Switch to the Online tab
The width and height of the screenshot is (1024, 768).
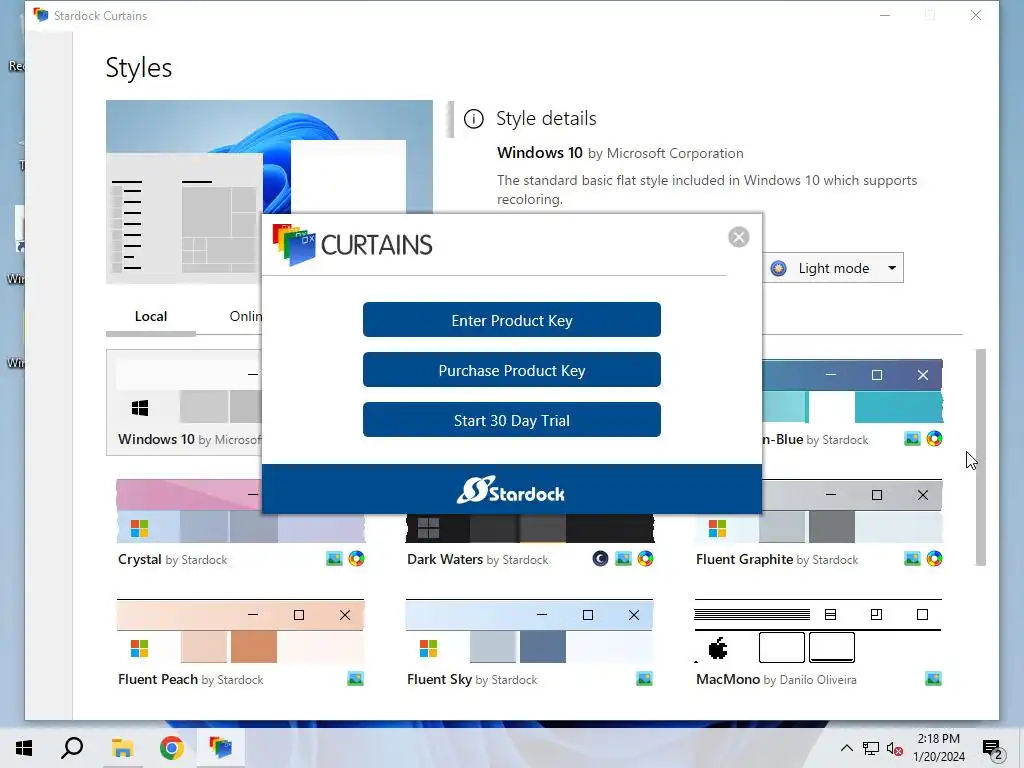tap(246, 316)
